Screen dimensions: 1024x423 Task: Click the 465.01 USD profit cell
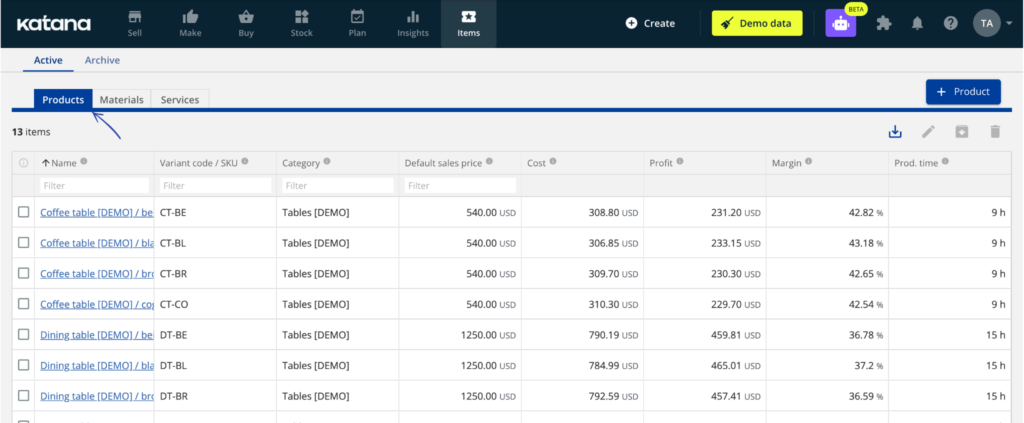tap(705, 365)
